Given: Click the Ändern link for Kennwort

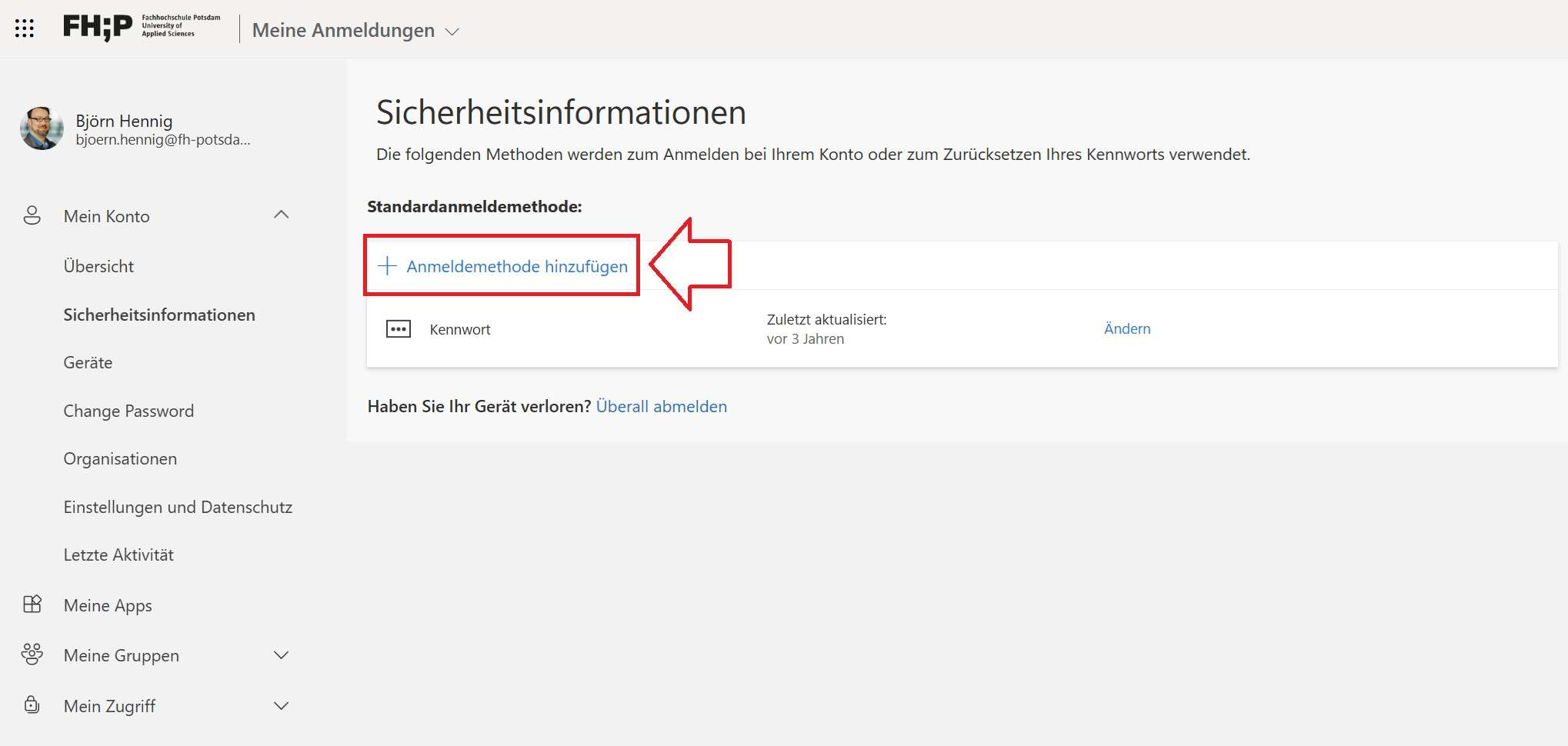Looking at the screenshot, I should pos(1126,328).
